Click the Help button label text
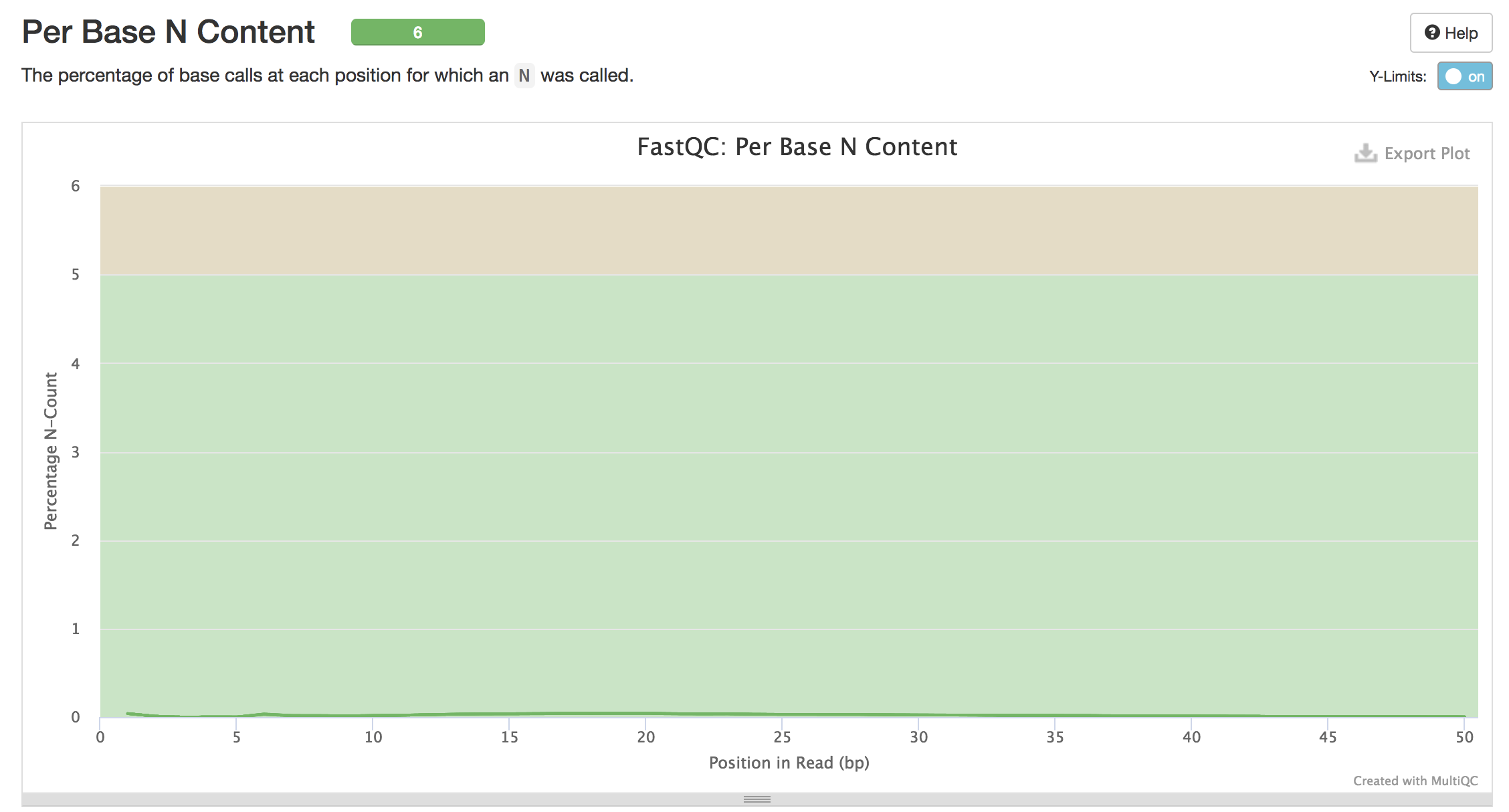Image resolution: width=1509 pixels, height=812 pixels. pyautogui.click(x=1461, y=33)
